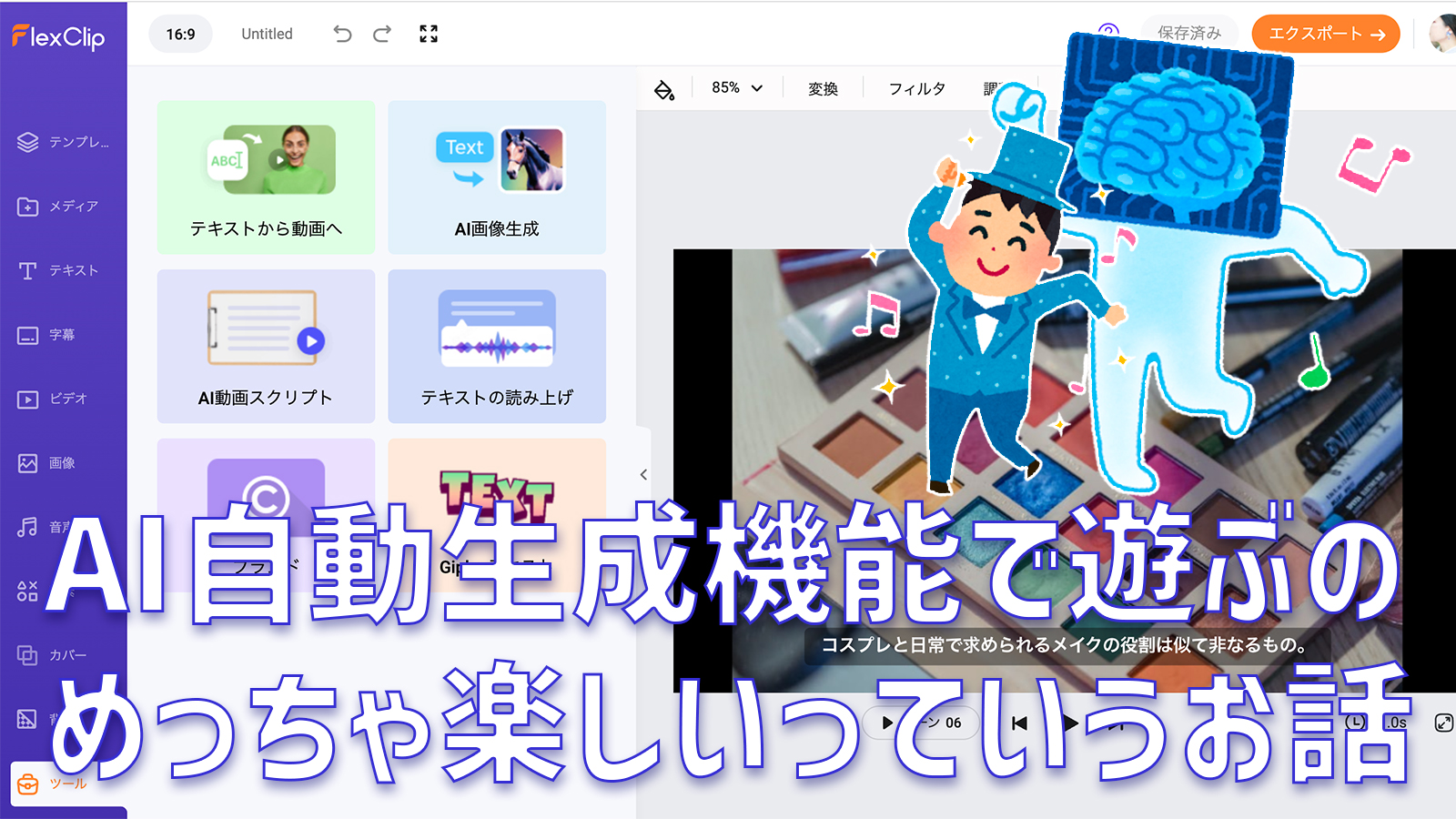Edit the Untitled project name
This screenshot has height=819, width=1456.
point(267,34)
